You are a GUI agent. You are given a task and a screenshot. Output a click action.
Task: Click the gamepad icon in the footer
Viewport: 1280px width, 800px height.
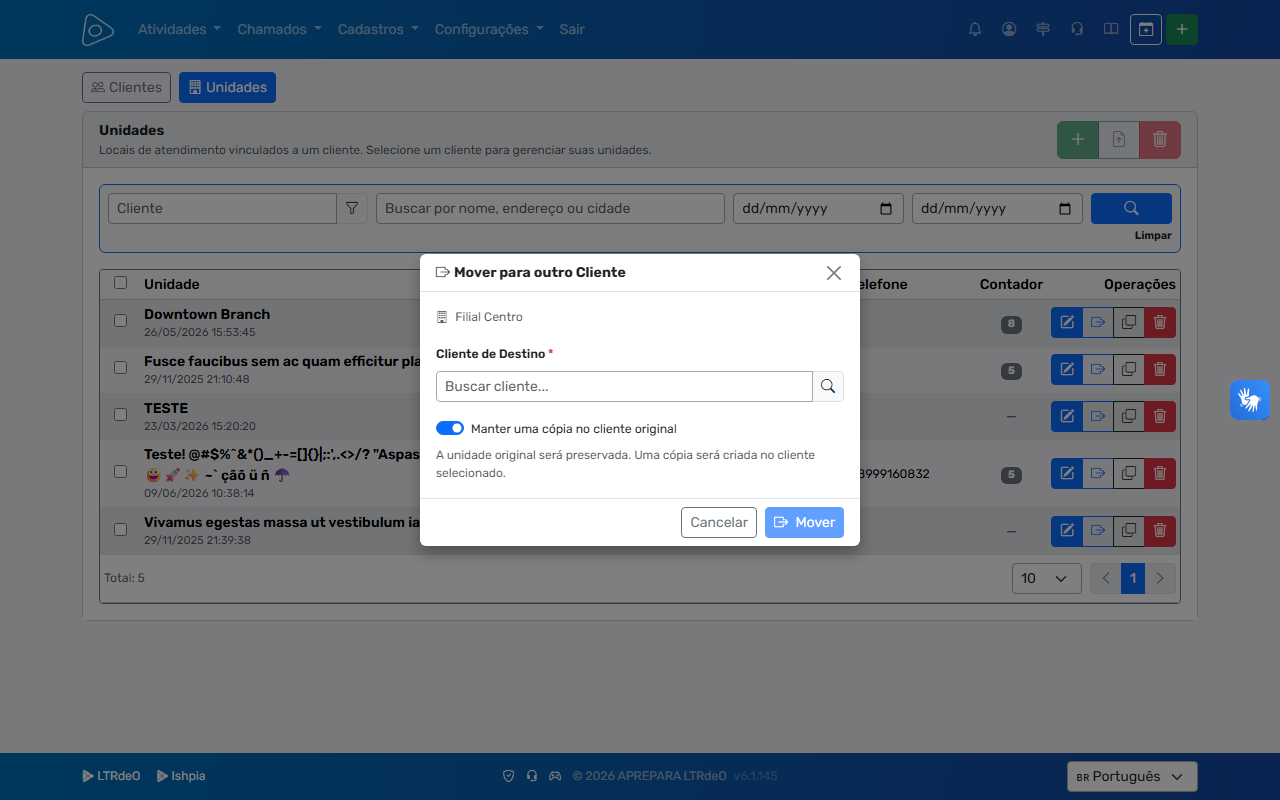[555, 776]
